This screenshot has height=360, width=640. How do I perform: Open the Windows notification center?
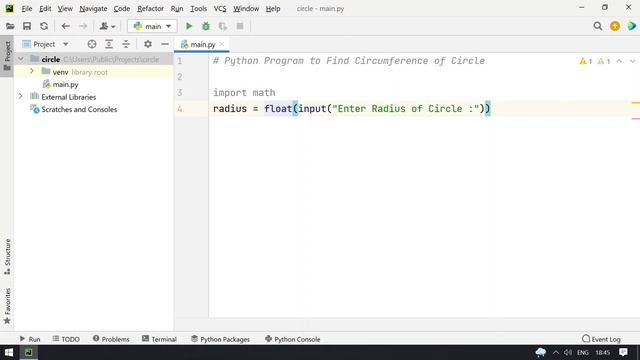[623, 352]
